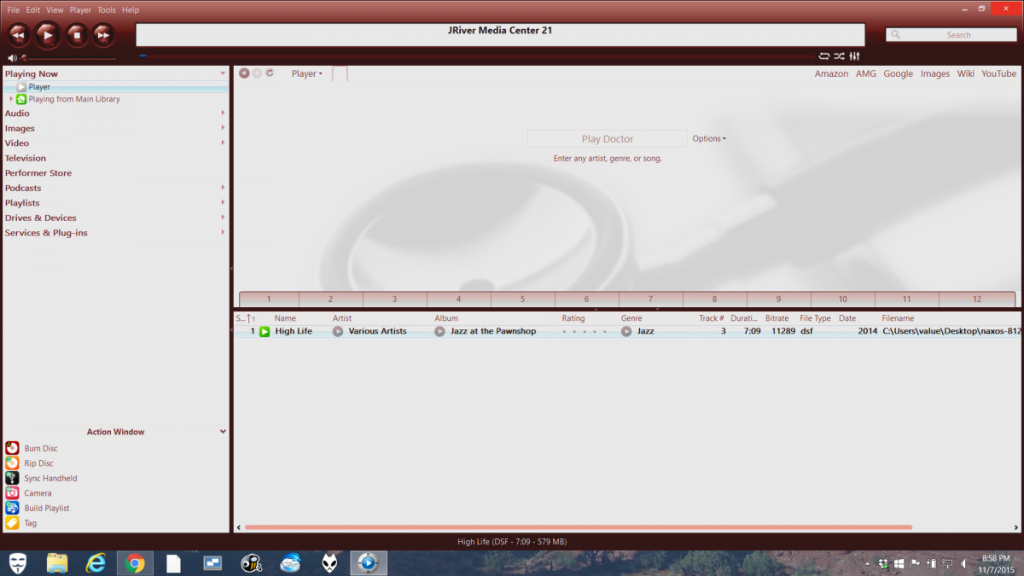Click the play icon beside Jazz genre
The width and height of the screenshot is (1024, 576).
(x=626, y=332)
